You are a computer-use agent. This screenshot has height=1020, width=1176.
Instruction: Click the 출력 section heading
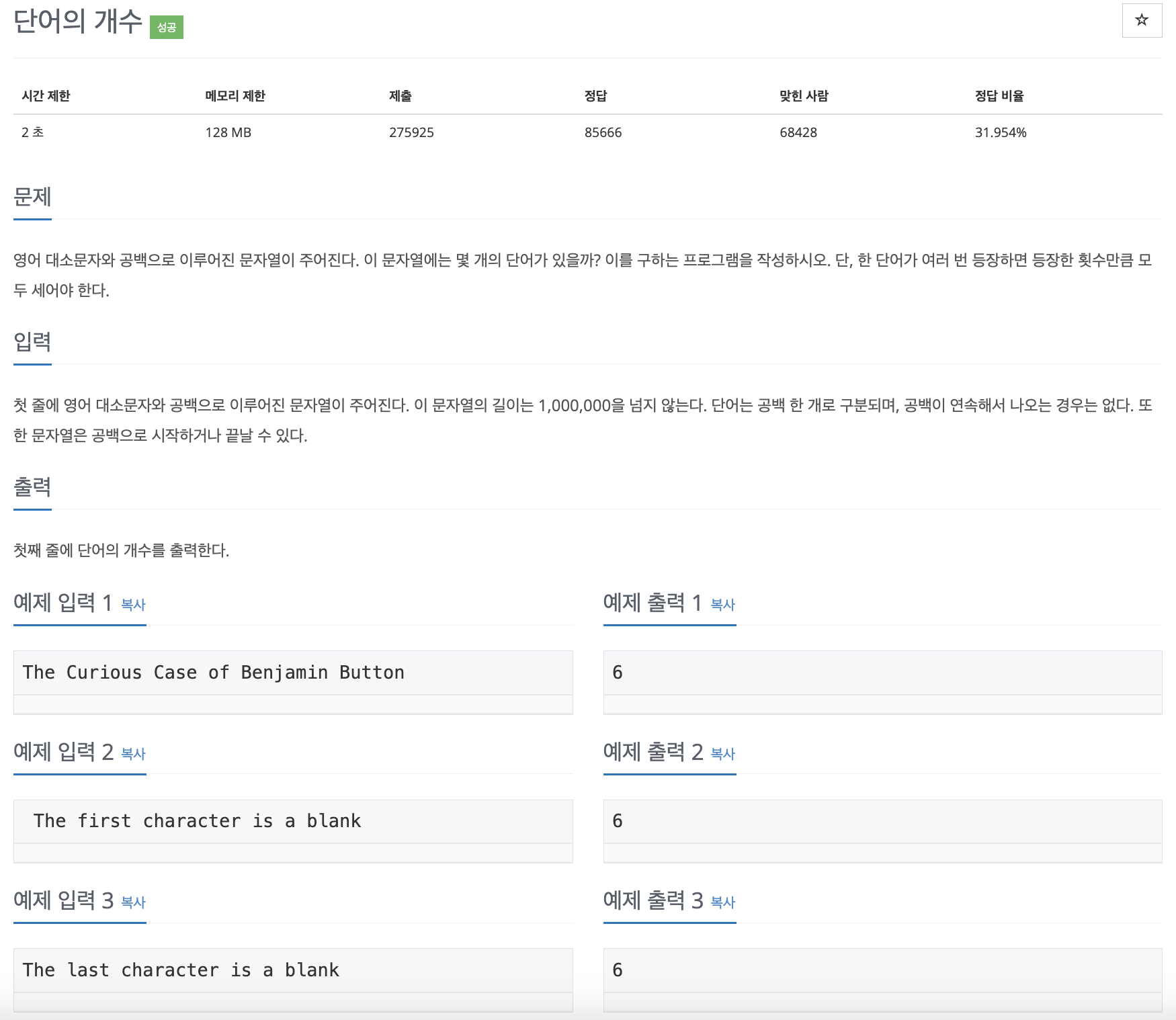pyautogui.click(x=32, y=487)
